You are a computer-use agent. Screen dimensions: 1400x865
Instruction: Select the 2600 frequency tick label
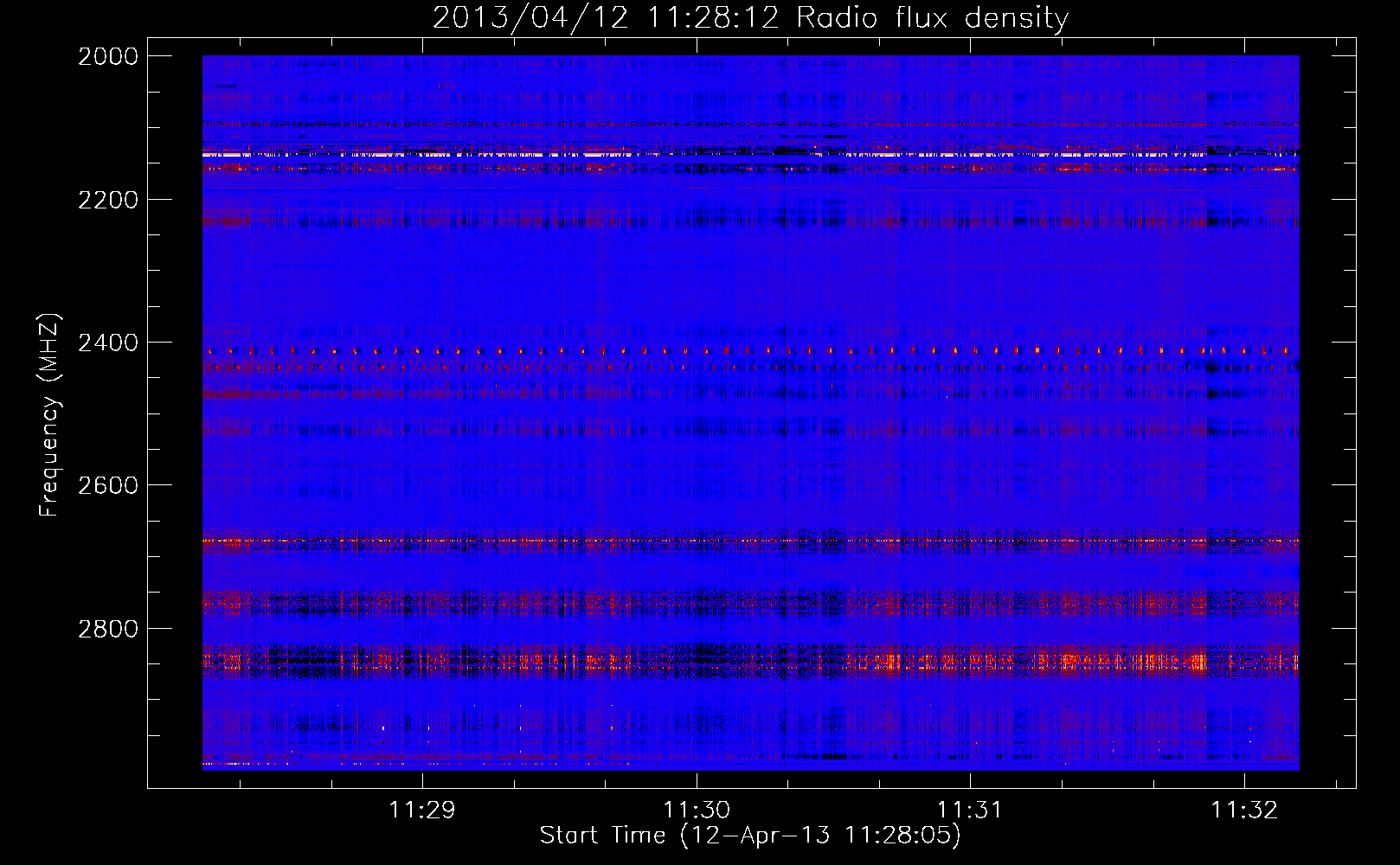pos(108,485)
